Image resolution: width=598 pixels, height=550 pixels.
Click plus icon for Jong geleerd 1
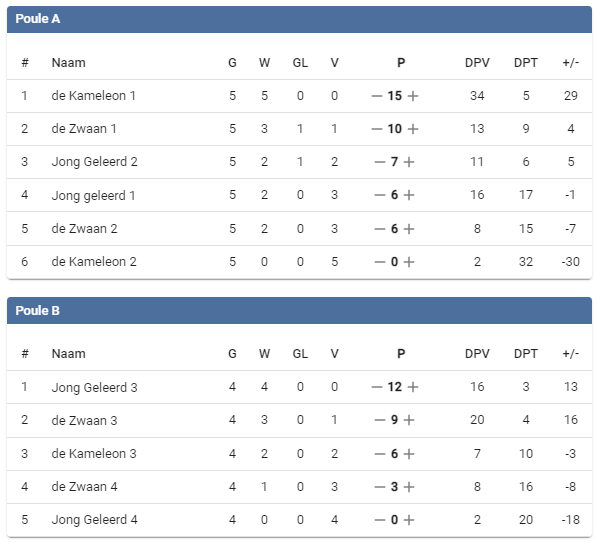click(409, 195)
